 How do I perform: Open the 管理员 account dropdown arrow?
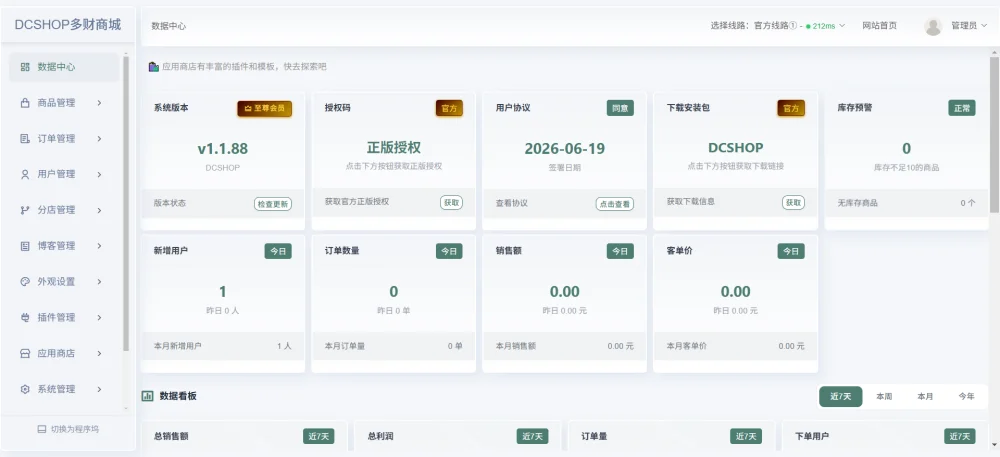coord(984,26)
